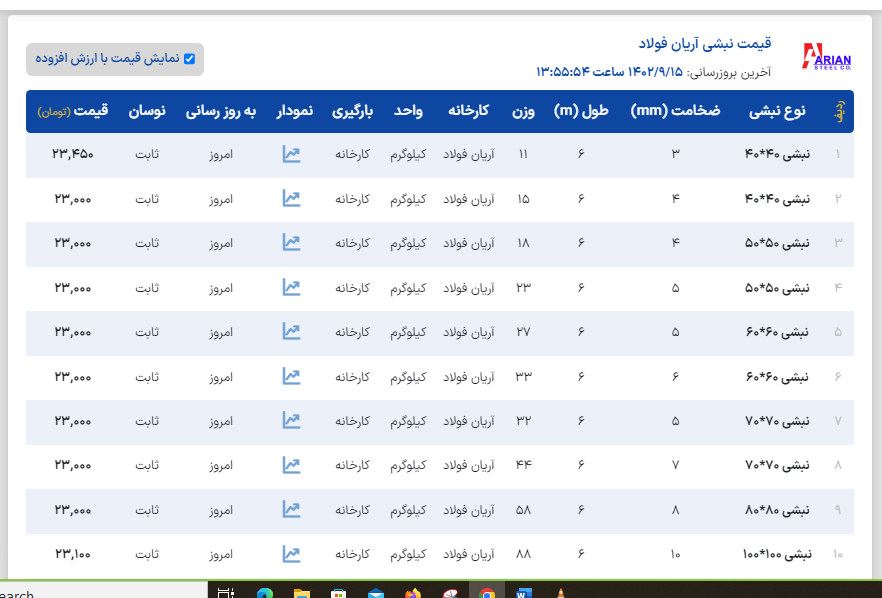
Task: Click the 23,450 price in first row
Action: (x=73, y=154)
